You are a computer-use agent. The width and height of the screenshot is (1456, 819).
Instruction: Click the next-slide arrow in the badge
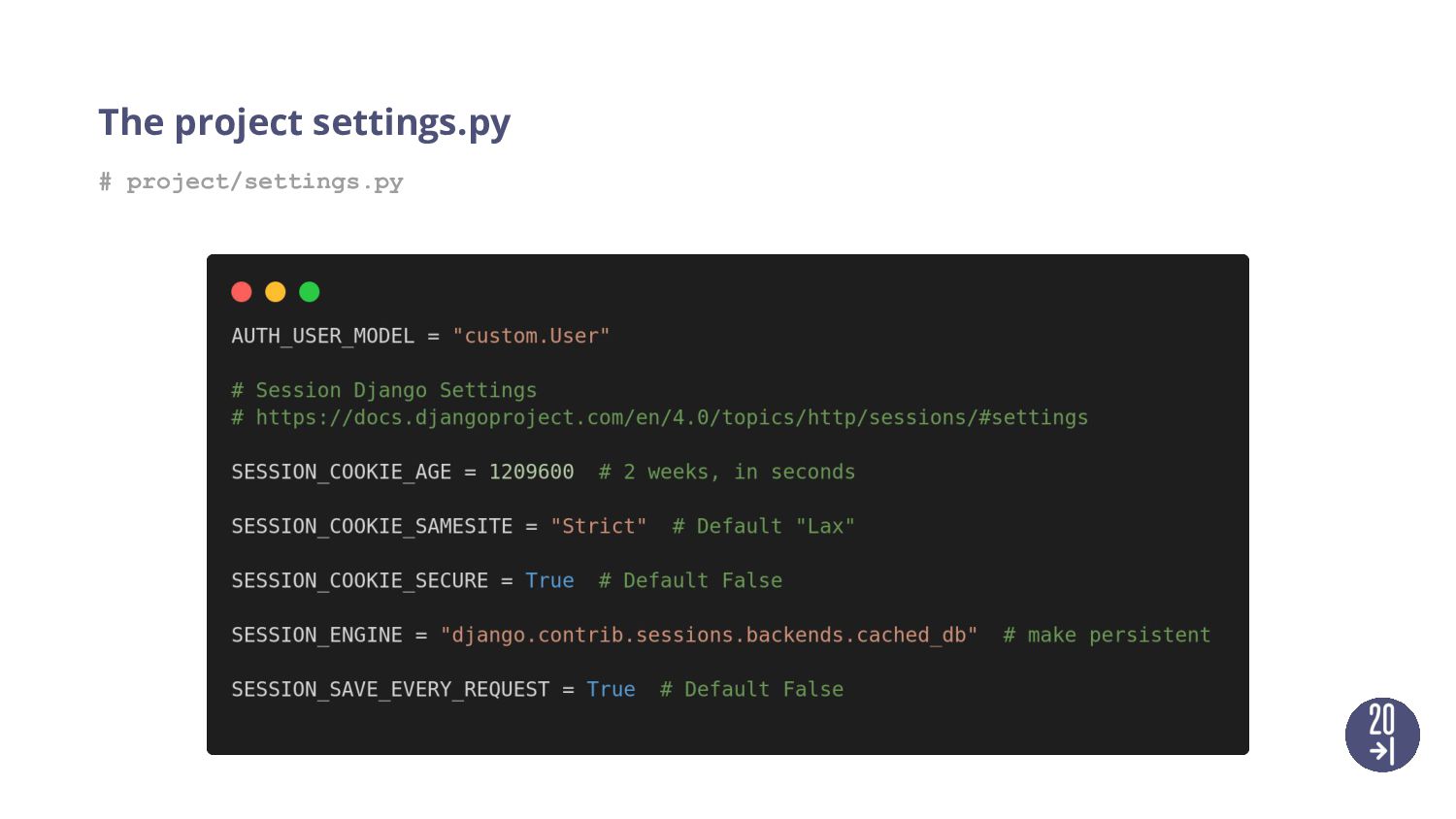pos(1382,750)
